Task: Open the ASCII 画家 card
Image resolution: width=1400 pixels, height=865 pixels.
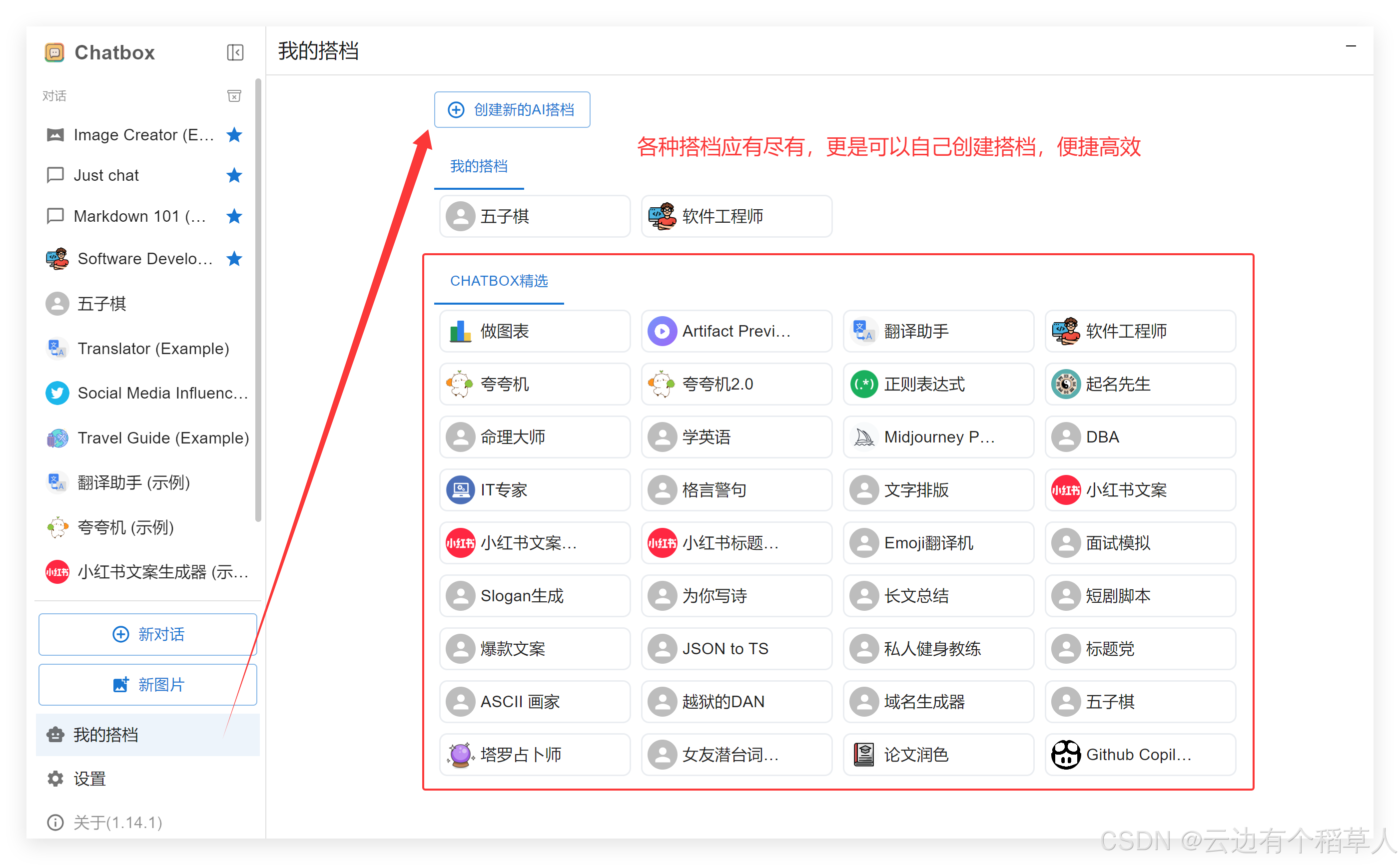Action: click(535, 701)
